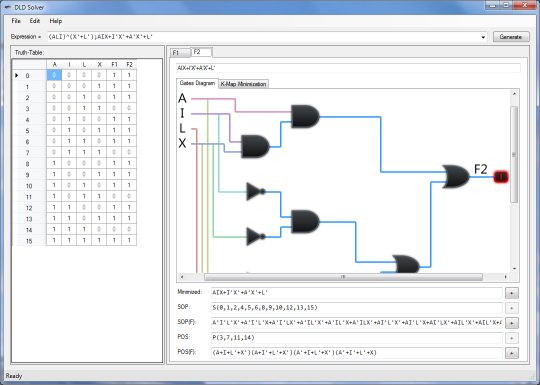
Task: Click the A column header in truth table
Action: click(x=54, y=64)
